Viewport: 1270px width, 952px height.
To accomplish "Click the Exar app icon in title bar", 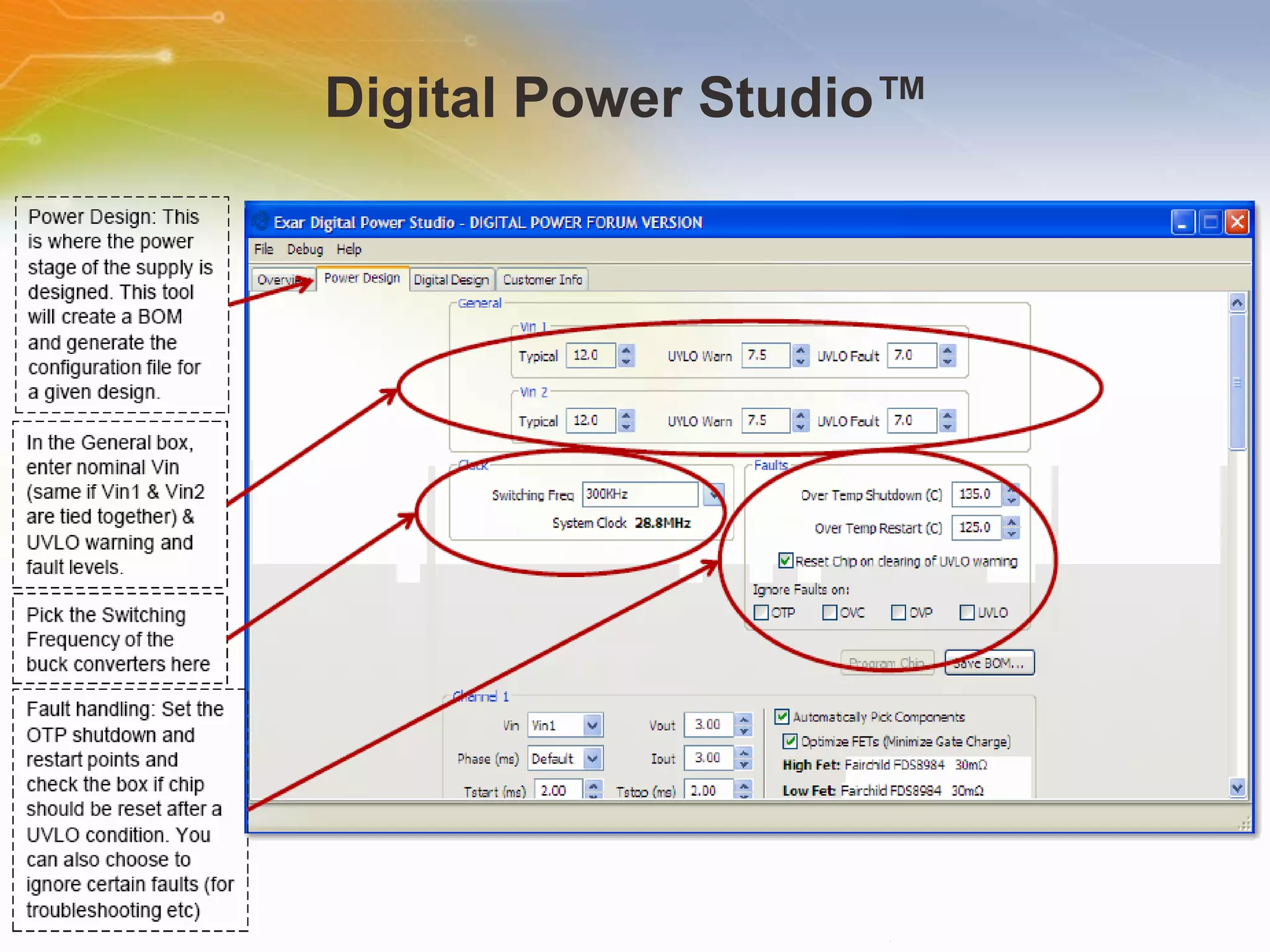I will 262,222.
